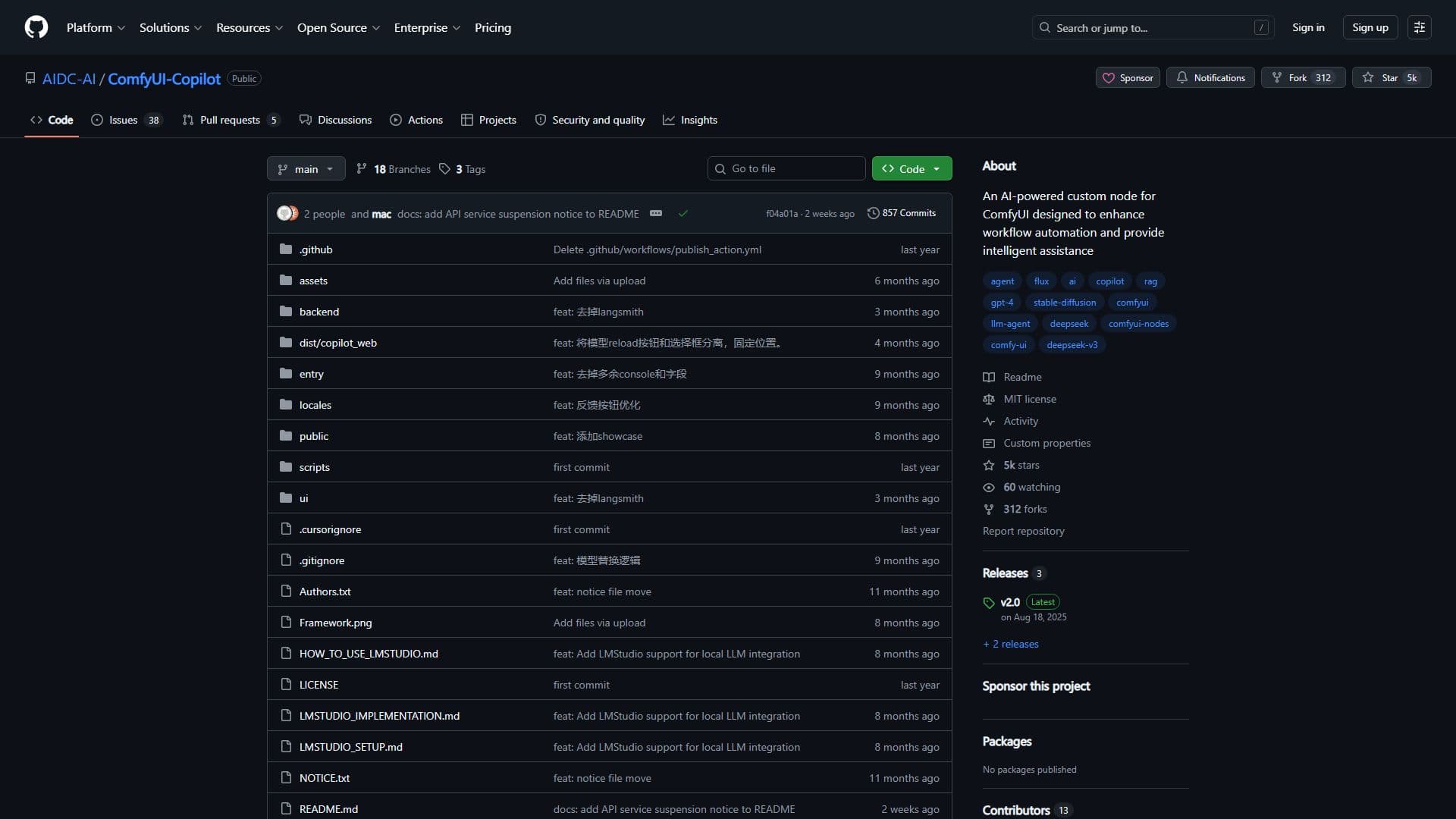Click the ComfyUI-Copilot repository name link
This screenshot has width=1456, height=819.
coord(164,79)
